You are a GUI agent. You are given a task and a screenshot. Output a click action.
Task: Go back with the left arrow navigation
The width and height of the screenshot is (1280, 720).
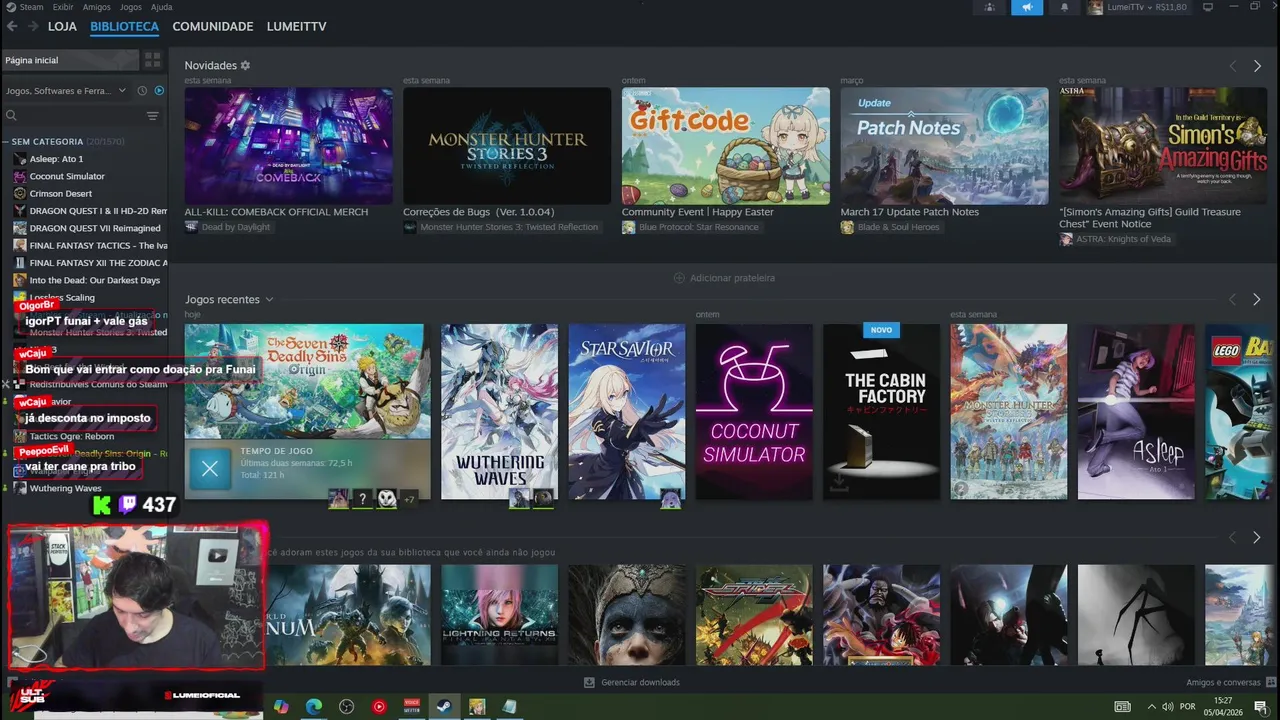[12, 26]
